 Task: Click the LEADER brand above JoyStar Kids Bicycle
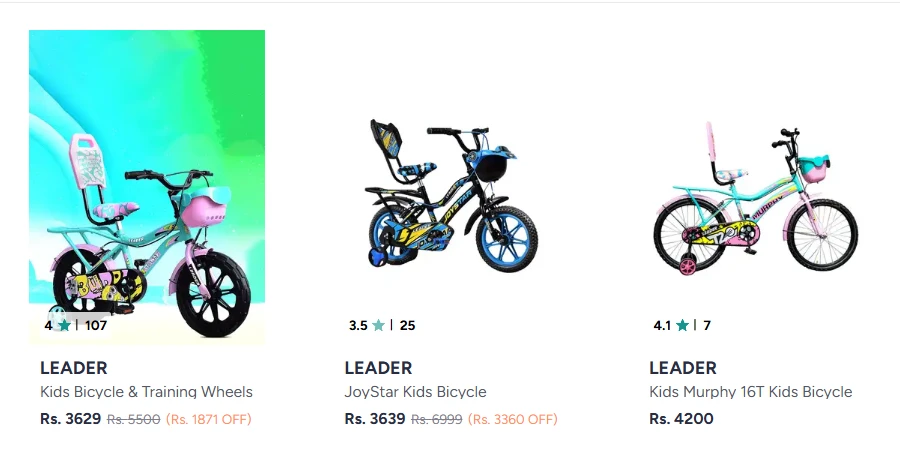(378, 368)
